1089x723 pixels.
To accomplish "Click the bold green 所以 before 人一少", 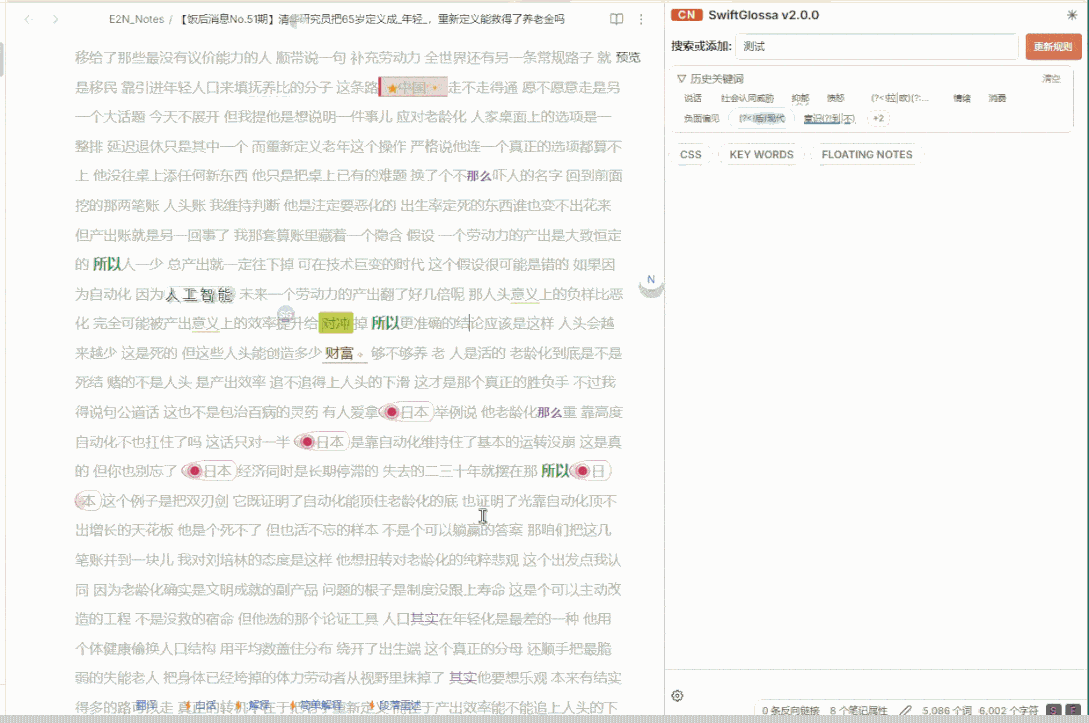I will click(x=107, y=264).
